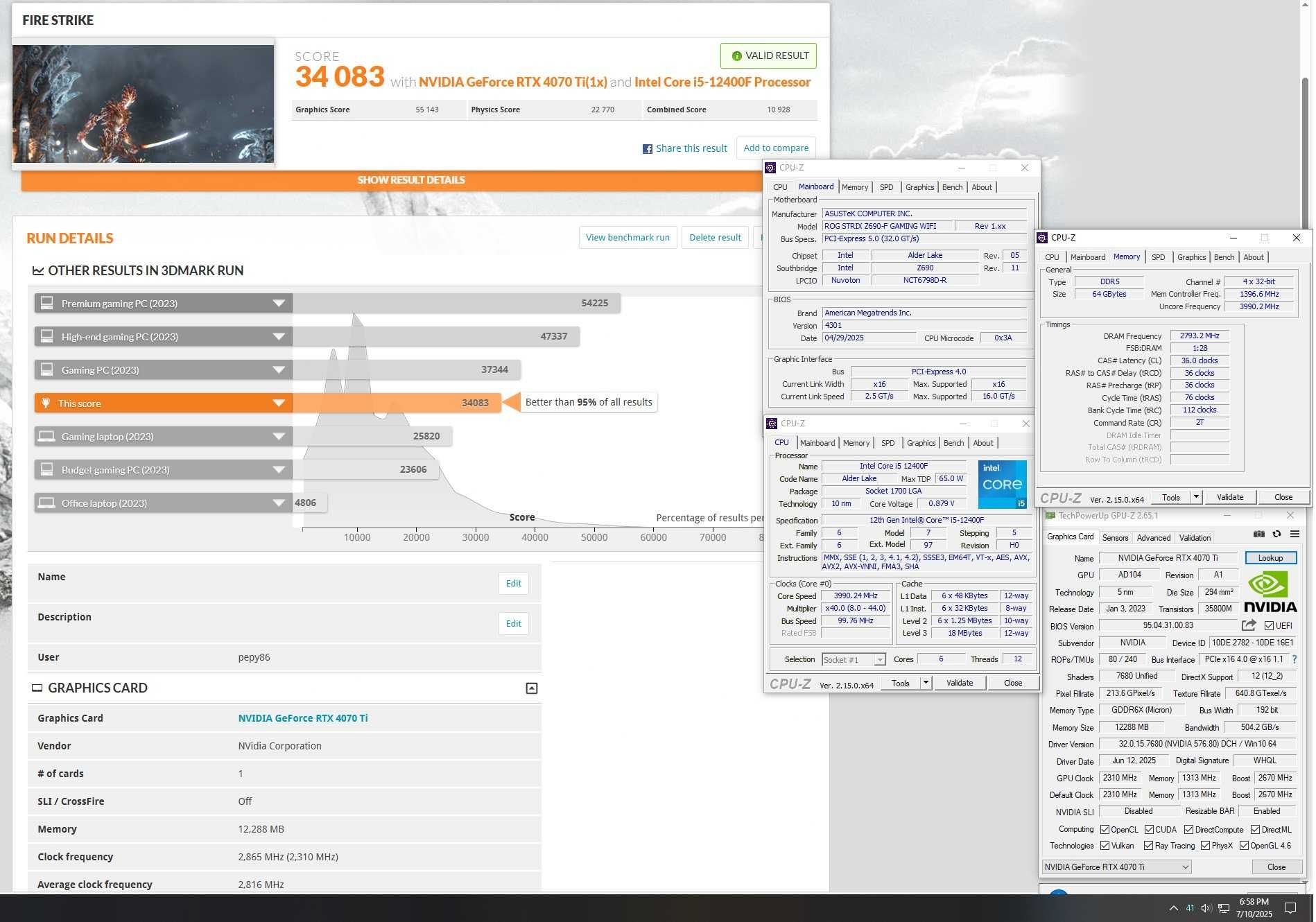Expand This score arrow
The image size is (1316, 922).
tap(279, 403)
